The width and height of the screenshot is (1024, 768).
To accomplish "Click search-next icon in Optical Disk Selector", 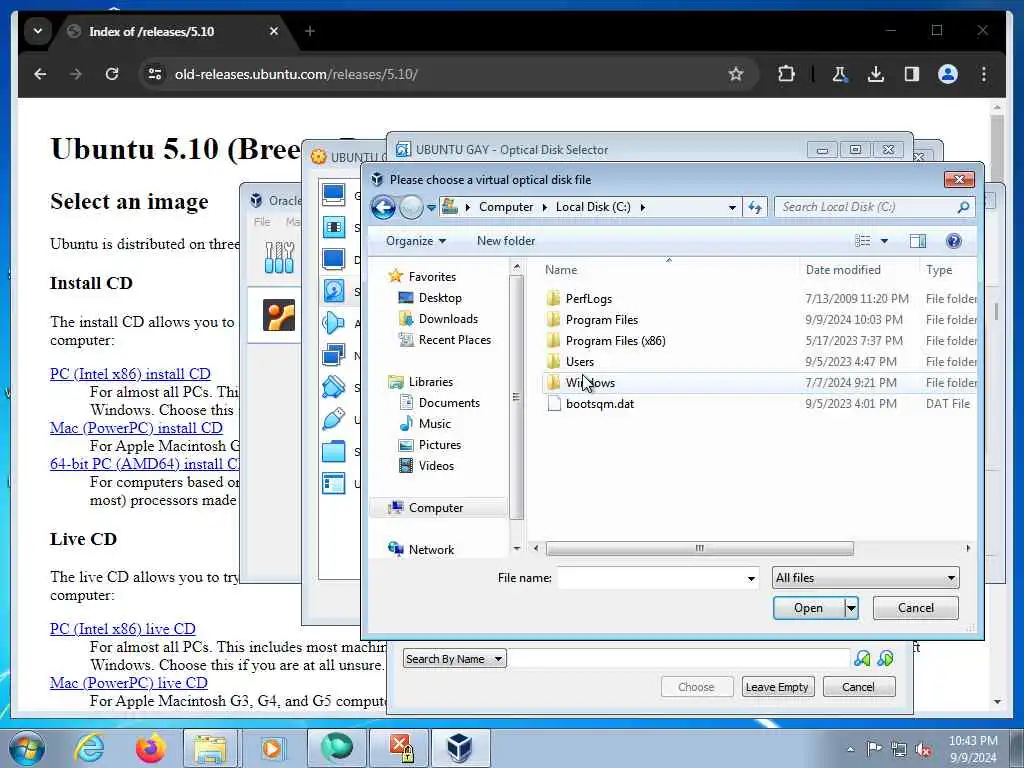I will tap(886, 658).
